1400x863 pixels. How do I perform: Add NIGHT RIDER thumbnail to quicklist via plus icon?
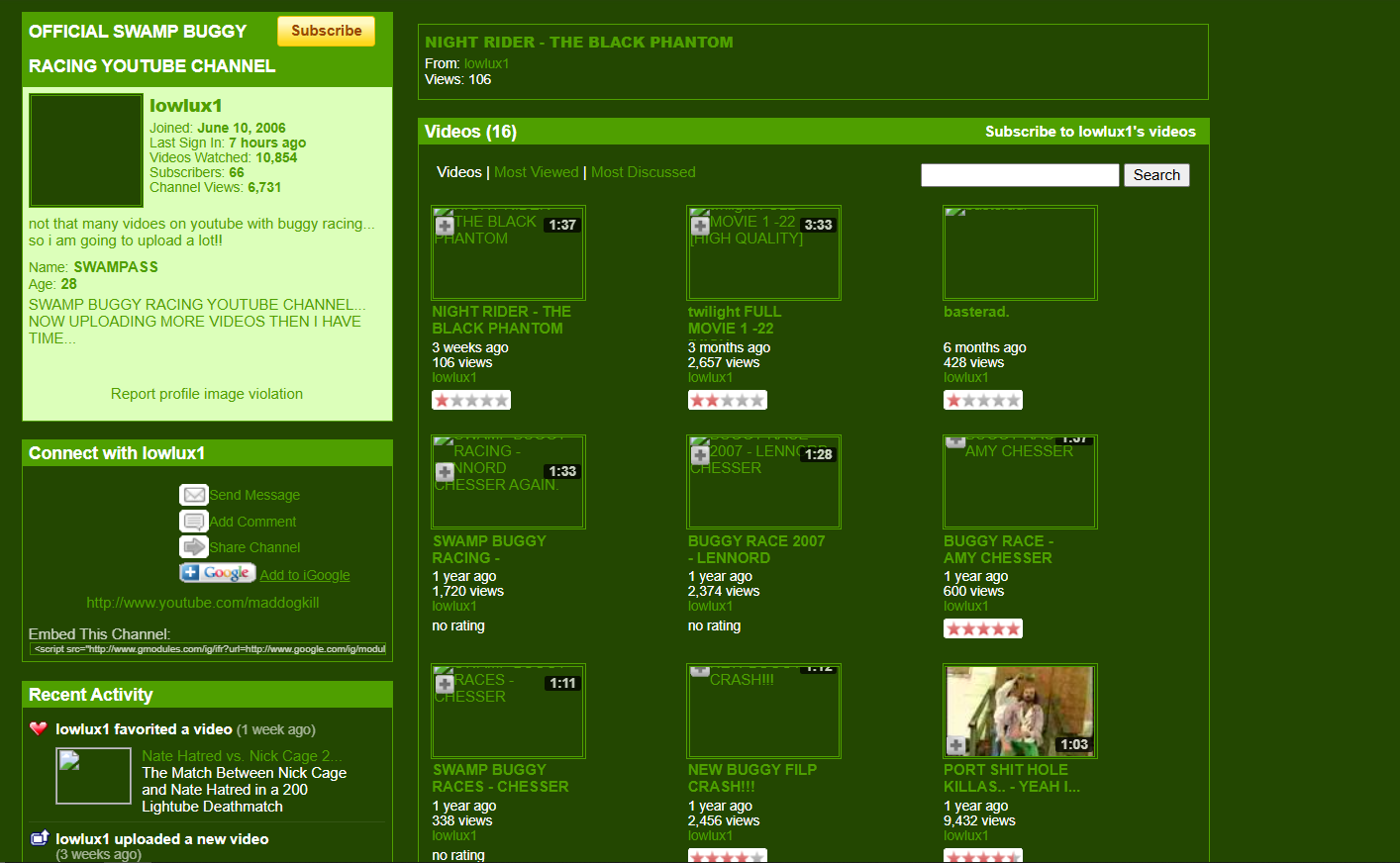tap(445, 226)
